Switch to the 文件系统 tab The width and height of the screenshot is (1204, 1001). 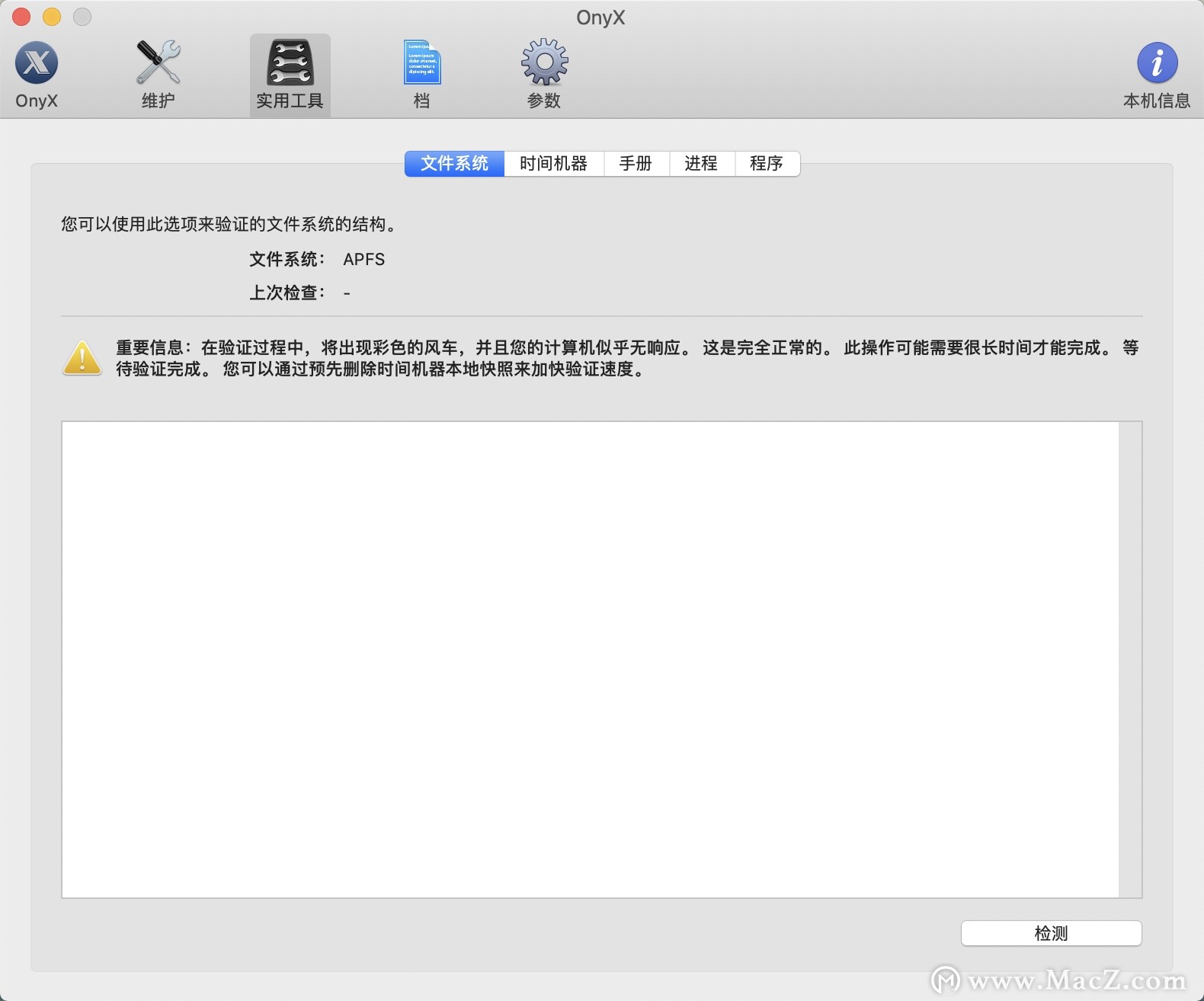pyautogui.click(x=454, y=164)
